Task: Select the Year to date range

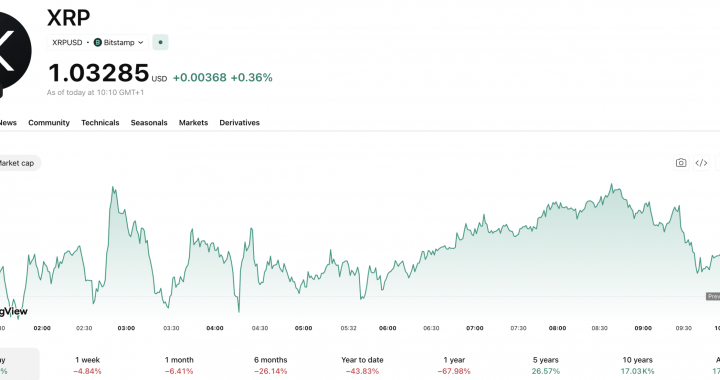Action: click(362, 365)
